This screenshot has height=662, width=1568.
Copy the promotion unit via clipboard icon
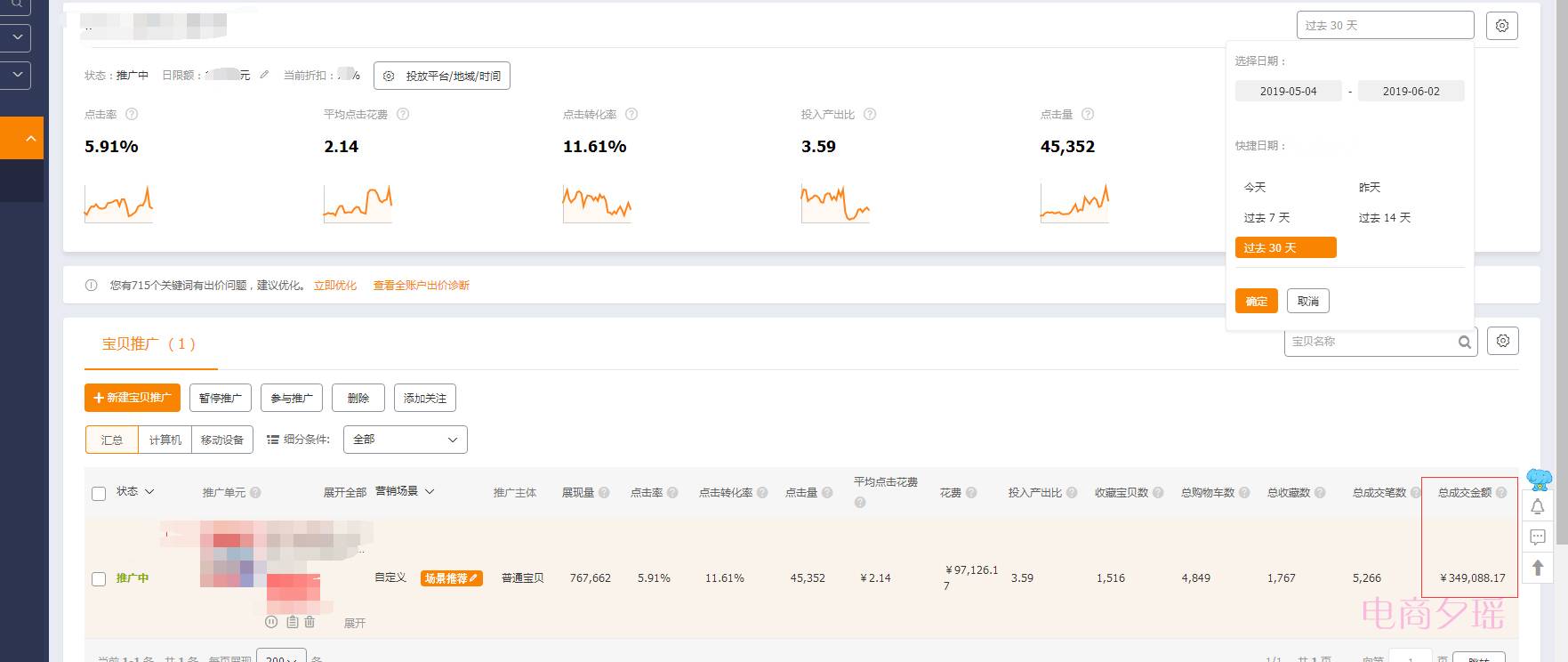[292, 622]
